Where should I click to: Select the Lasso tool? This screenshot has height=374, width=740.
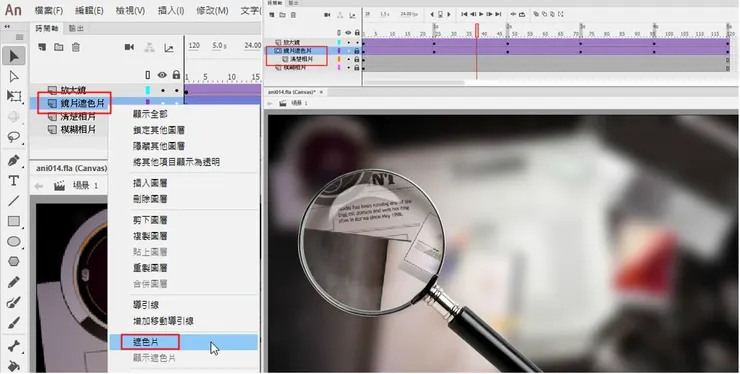coord(14,137)
